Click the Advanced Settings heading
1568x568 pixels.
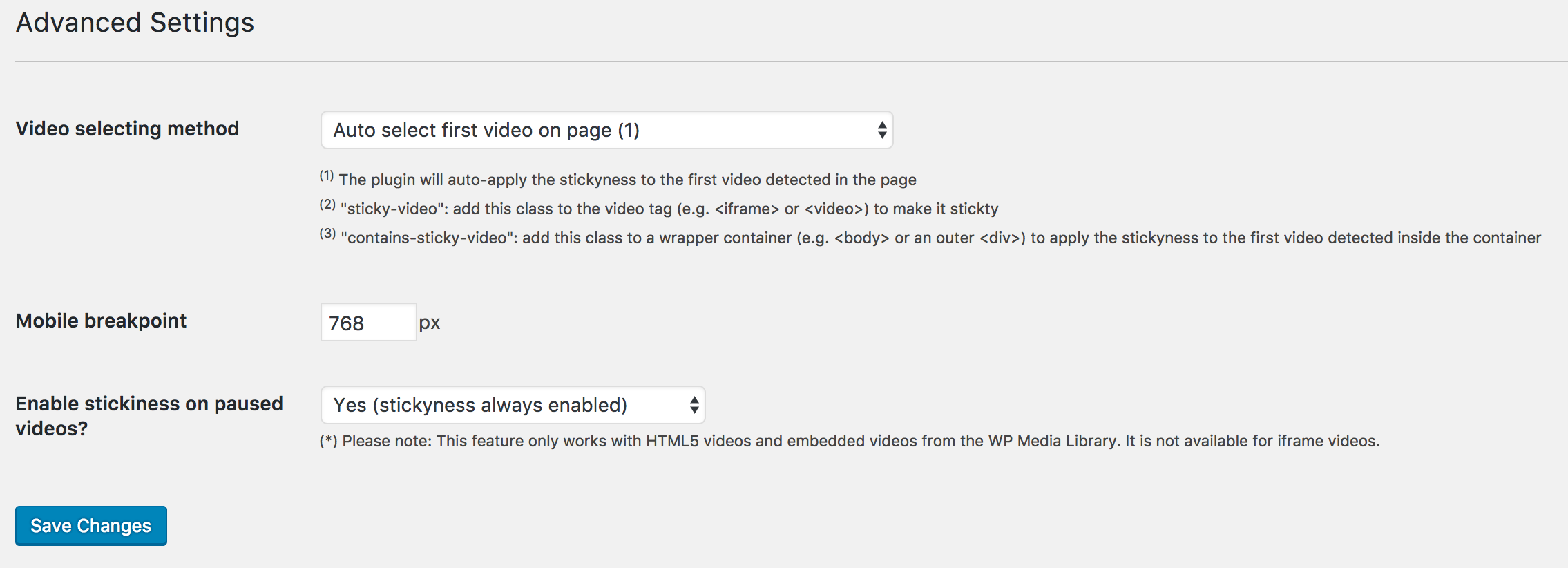135,23
